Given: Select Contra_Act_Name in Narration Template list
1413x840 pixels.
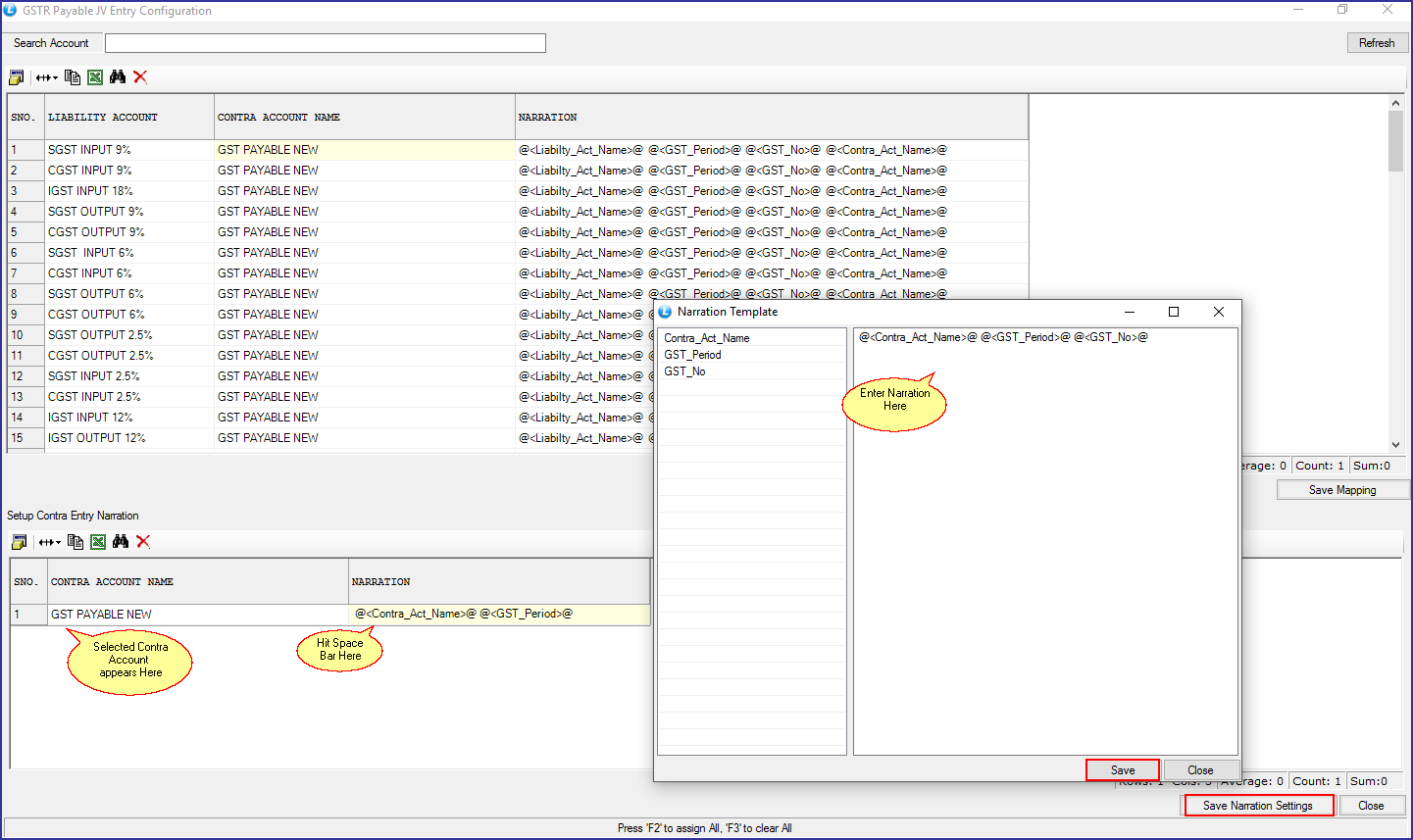Looking at the screenshot, I should (x=707, y=338).
